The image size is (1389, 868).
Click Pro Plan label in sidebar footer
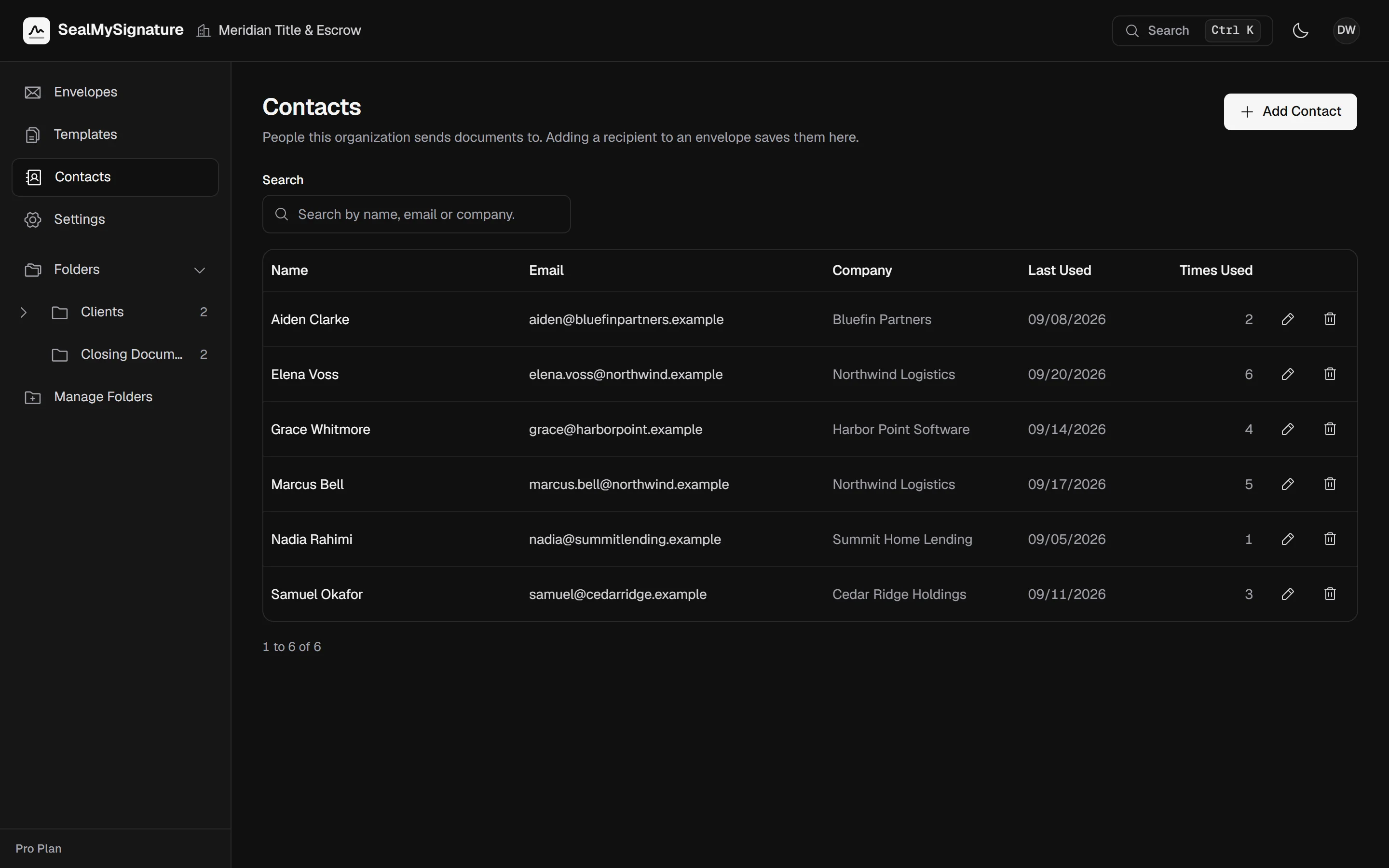pyautogui.click(x=39, y=849)
